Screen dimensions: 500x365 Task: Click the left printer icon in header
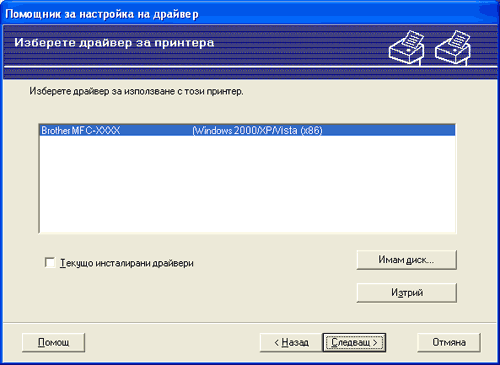pyautogui.click(x=407, y=47)
